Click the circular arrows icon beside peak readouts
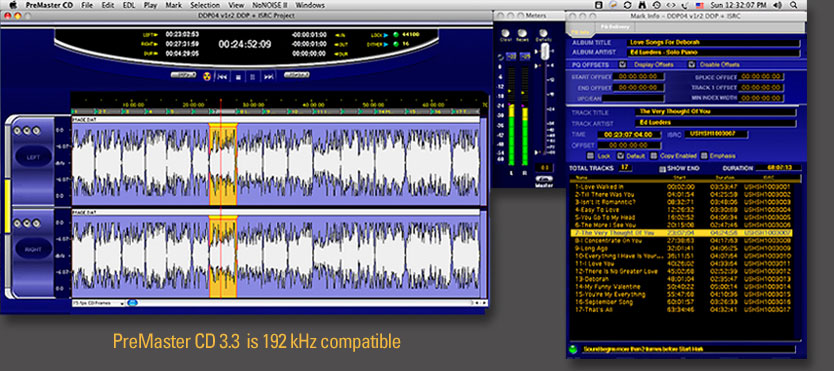This screenshot has width=834, height=371. pos(500,56)
